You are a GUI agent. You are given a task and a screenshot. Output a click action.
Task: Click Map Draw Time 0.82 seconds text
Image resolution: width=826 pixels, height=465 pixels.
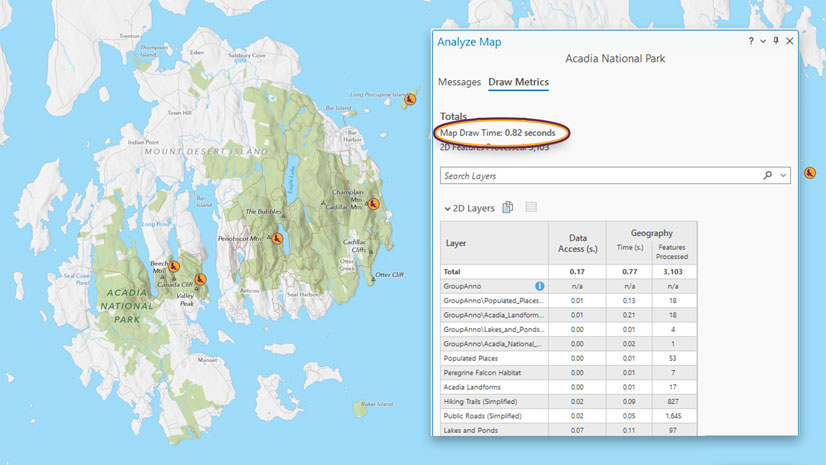click(498, 133)
